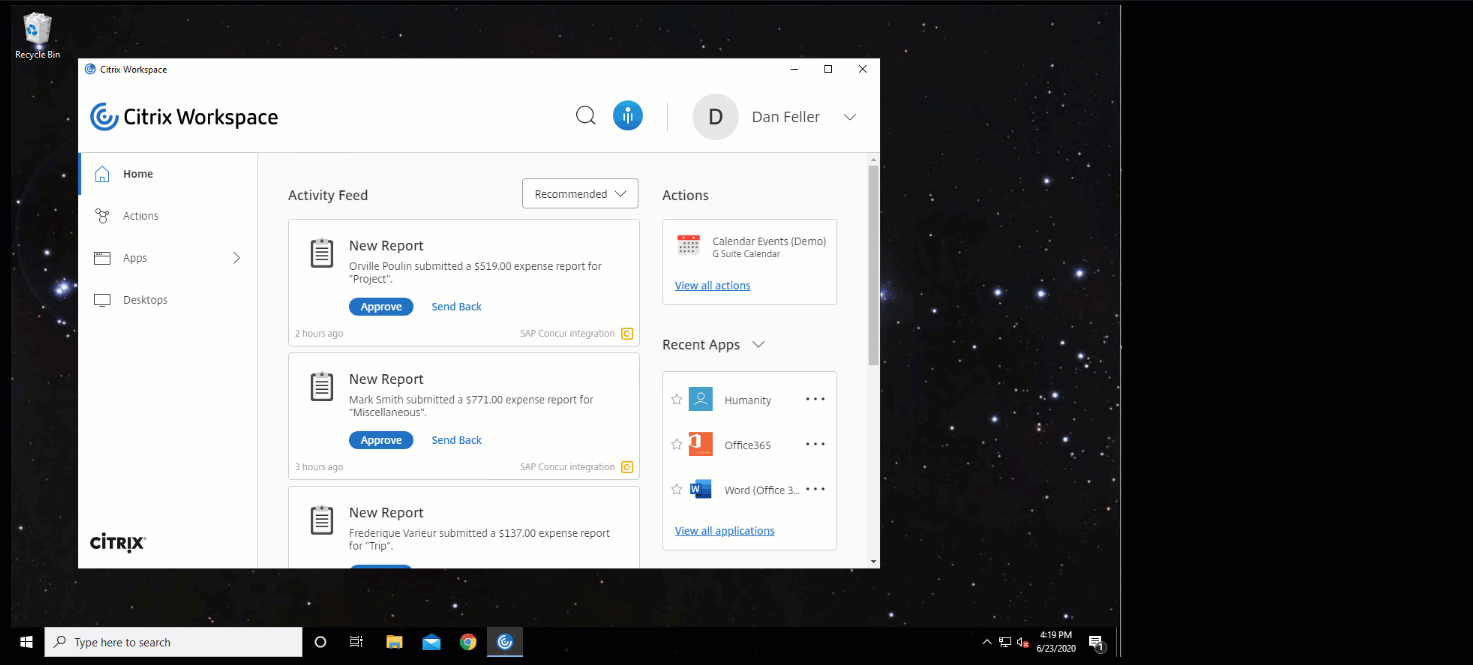Open Google Chrome from the taskbar
The width and height of the screenshot is (1473, 665).
coord(468,642)
